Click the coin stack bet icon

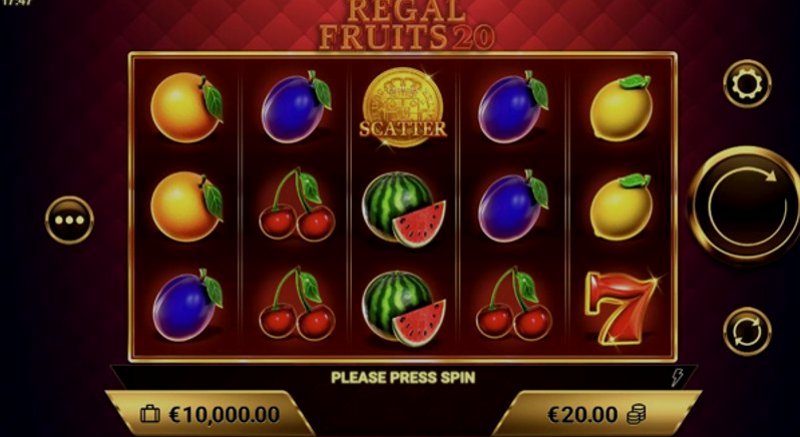pos(636,414)
